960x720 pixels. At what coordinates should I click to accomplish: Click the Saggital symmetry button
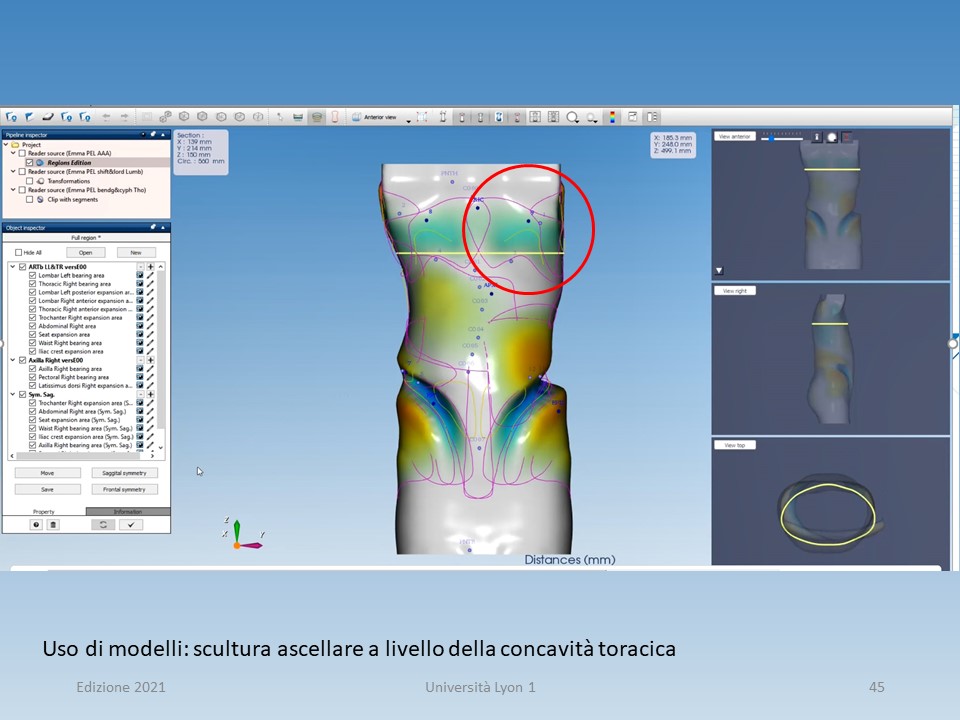click(x=124, y=473)
